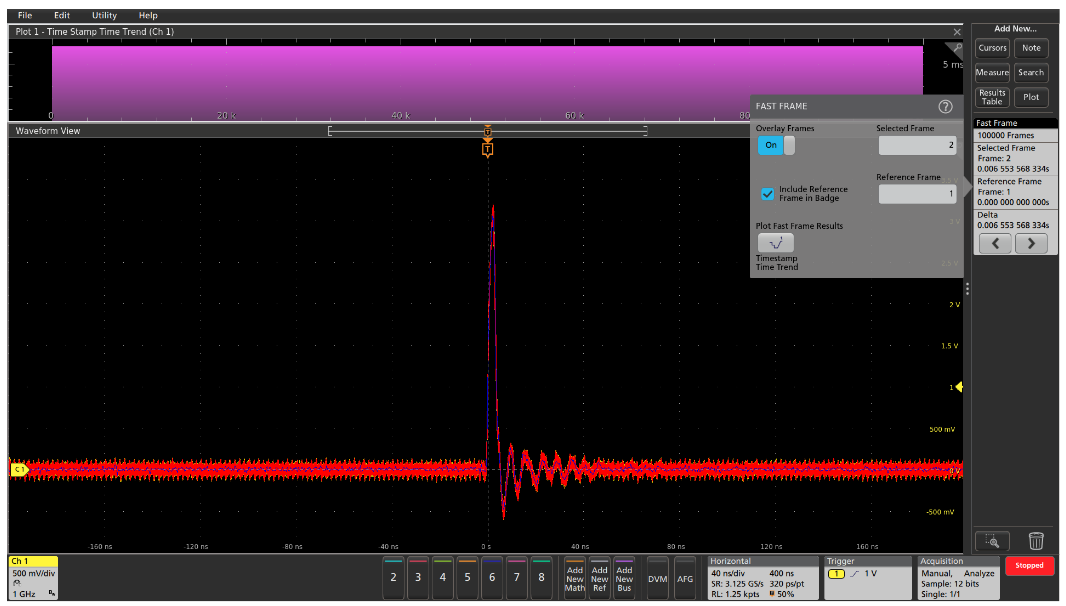Viewport: 1066px width, 606px height.
Task: Click the trash can delete icon
Action: tap(1036, 541)
